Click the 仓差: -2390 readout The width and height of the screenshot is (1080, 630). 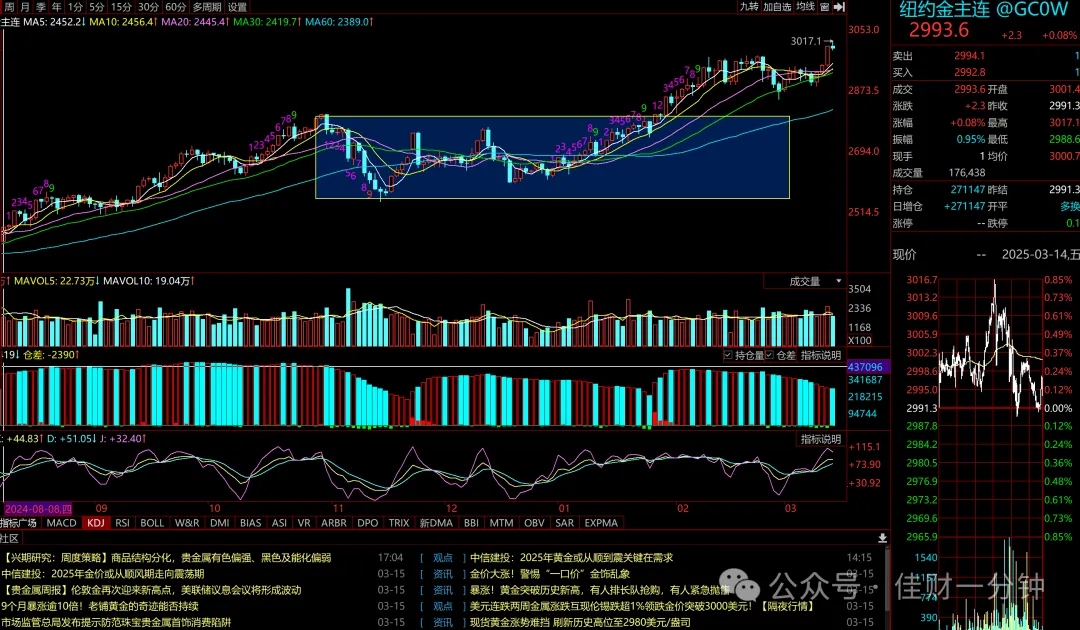tap(50, 355)
